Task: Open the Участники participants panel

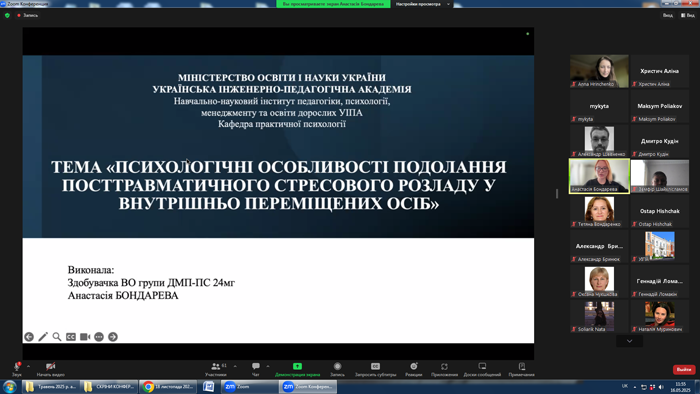Action: [x=216, y=369]
